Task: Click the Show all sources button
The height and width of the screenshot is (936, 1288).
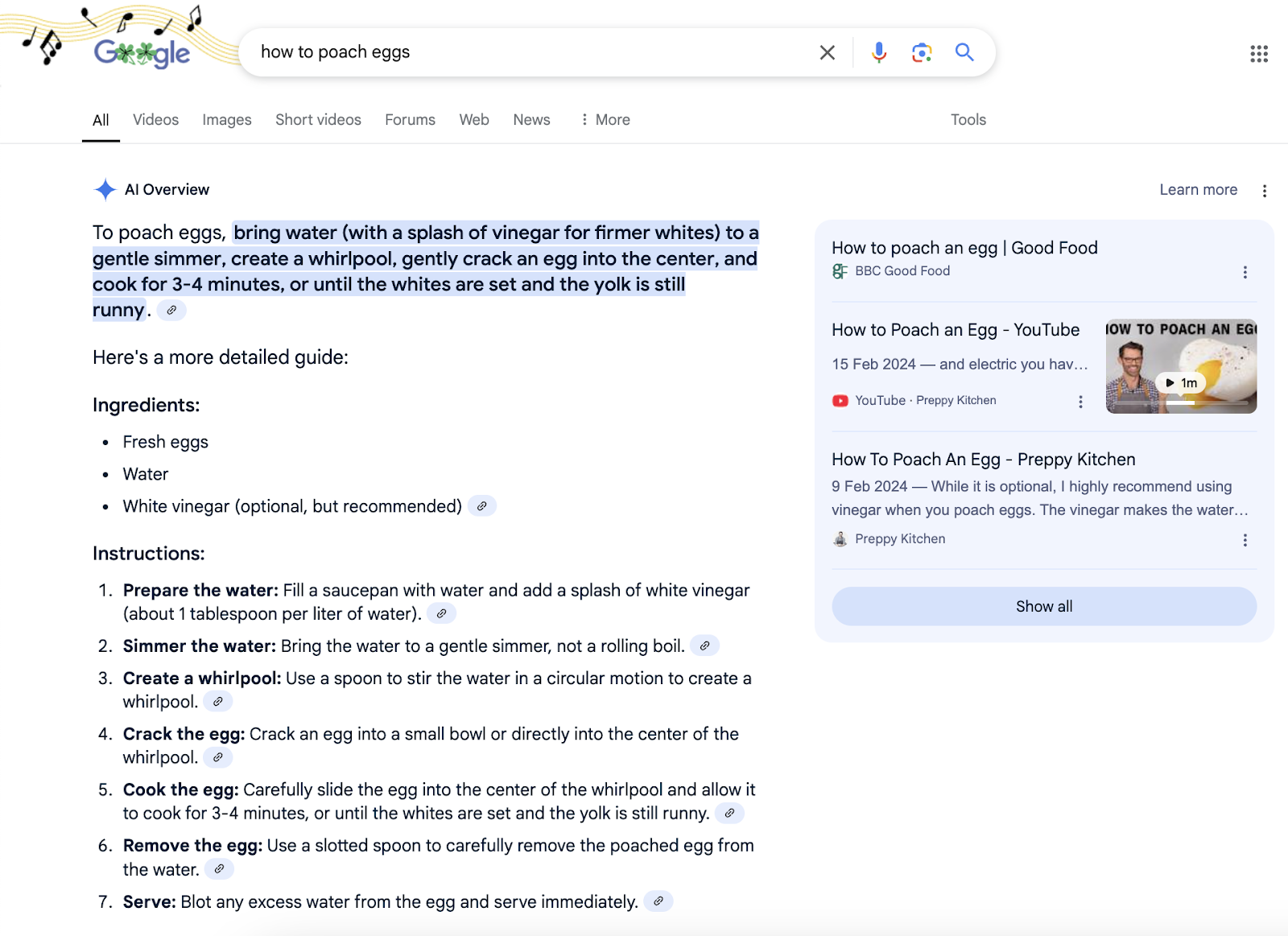Action: 1044,606
